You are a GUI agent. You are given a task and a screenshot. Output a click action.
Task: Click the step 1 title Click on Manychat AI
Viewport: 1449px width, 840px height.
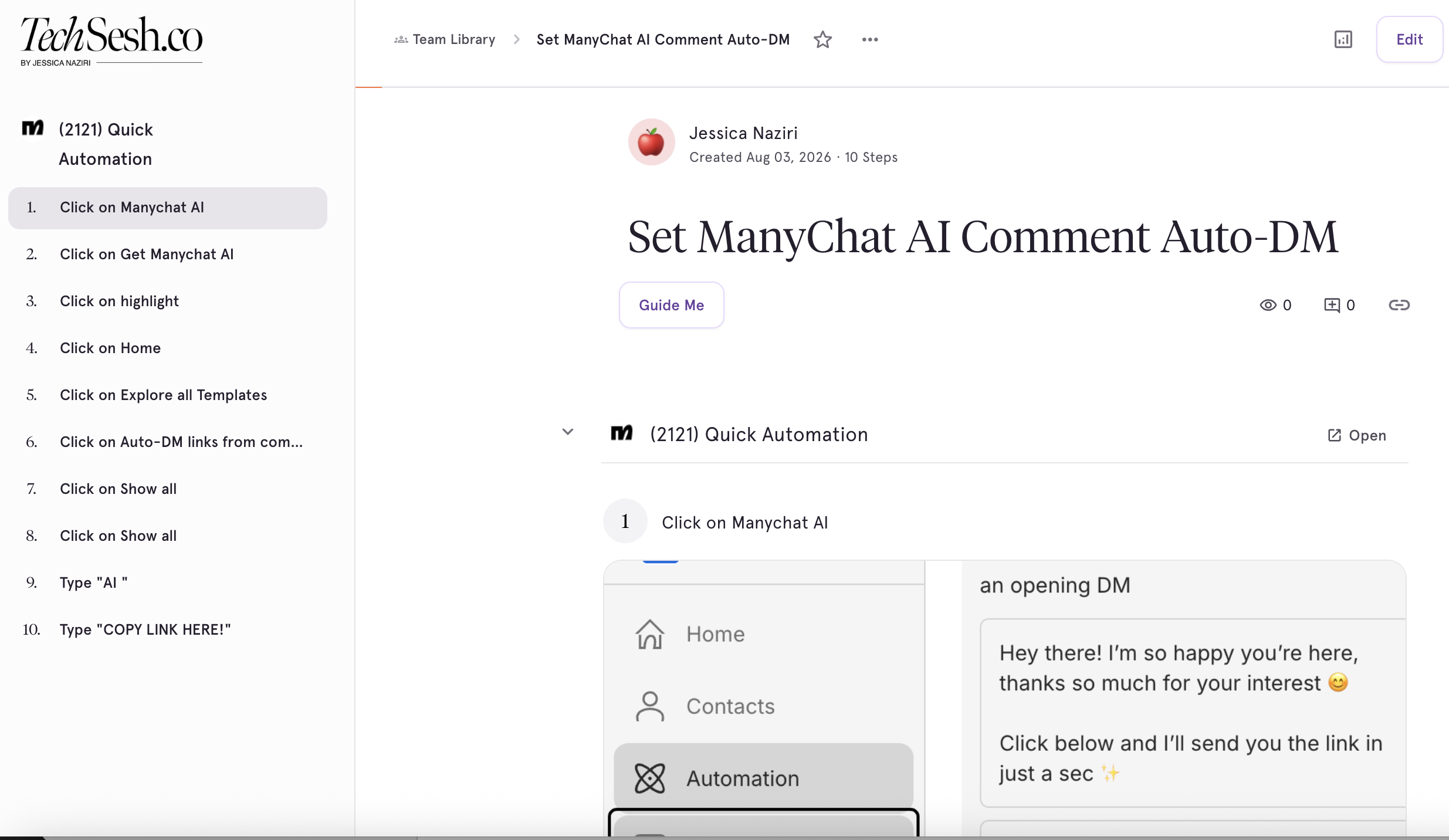point(745,523)
